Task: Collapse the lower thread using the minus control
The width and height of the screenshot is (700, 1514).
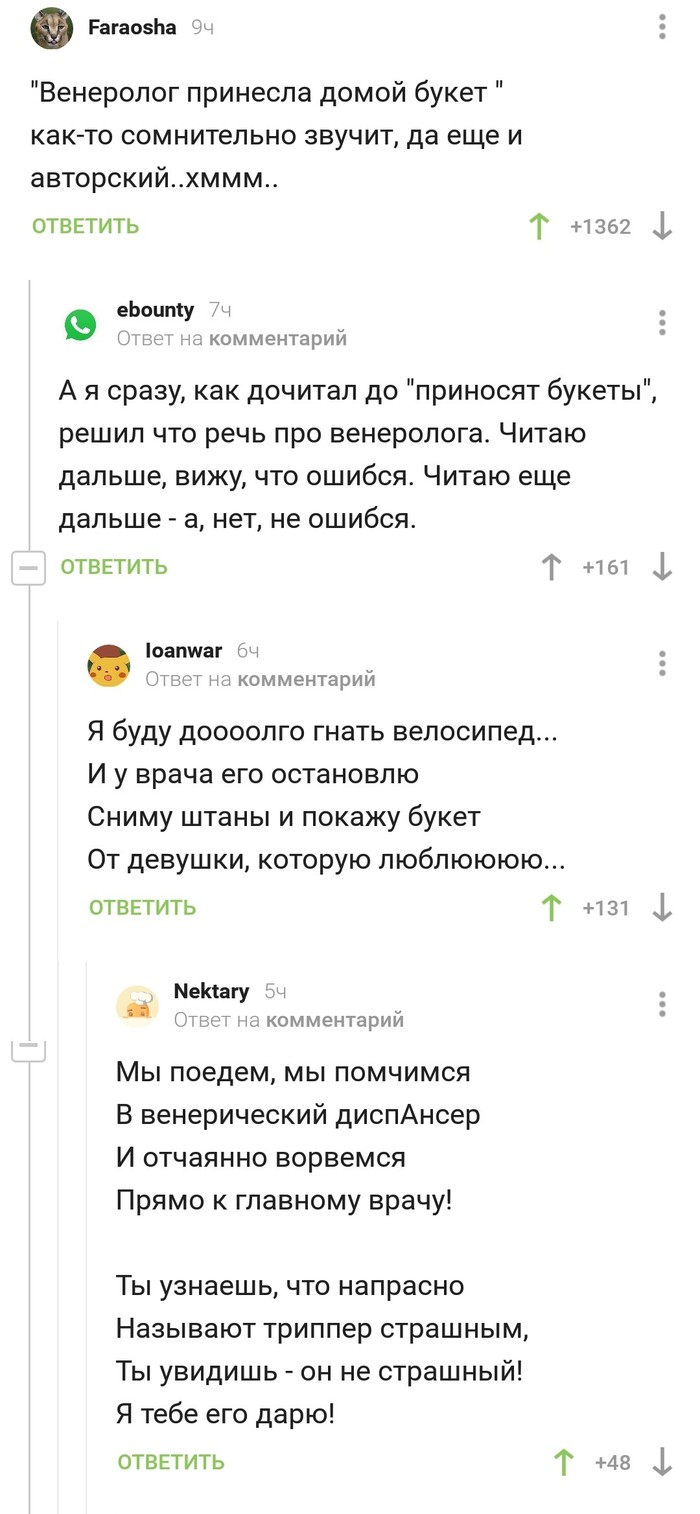Action: [28, 1049]
